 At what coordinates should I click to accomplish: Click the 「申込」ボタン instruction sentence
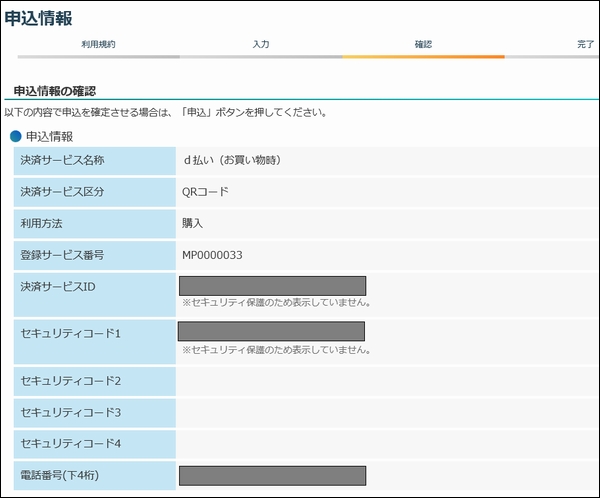166,113
